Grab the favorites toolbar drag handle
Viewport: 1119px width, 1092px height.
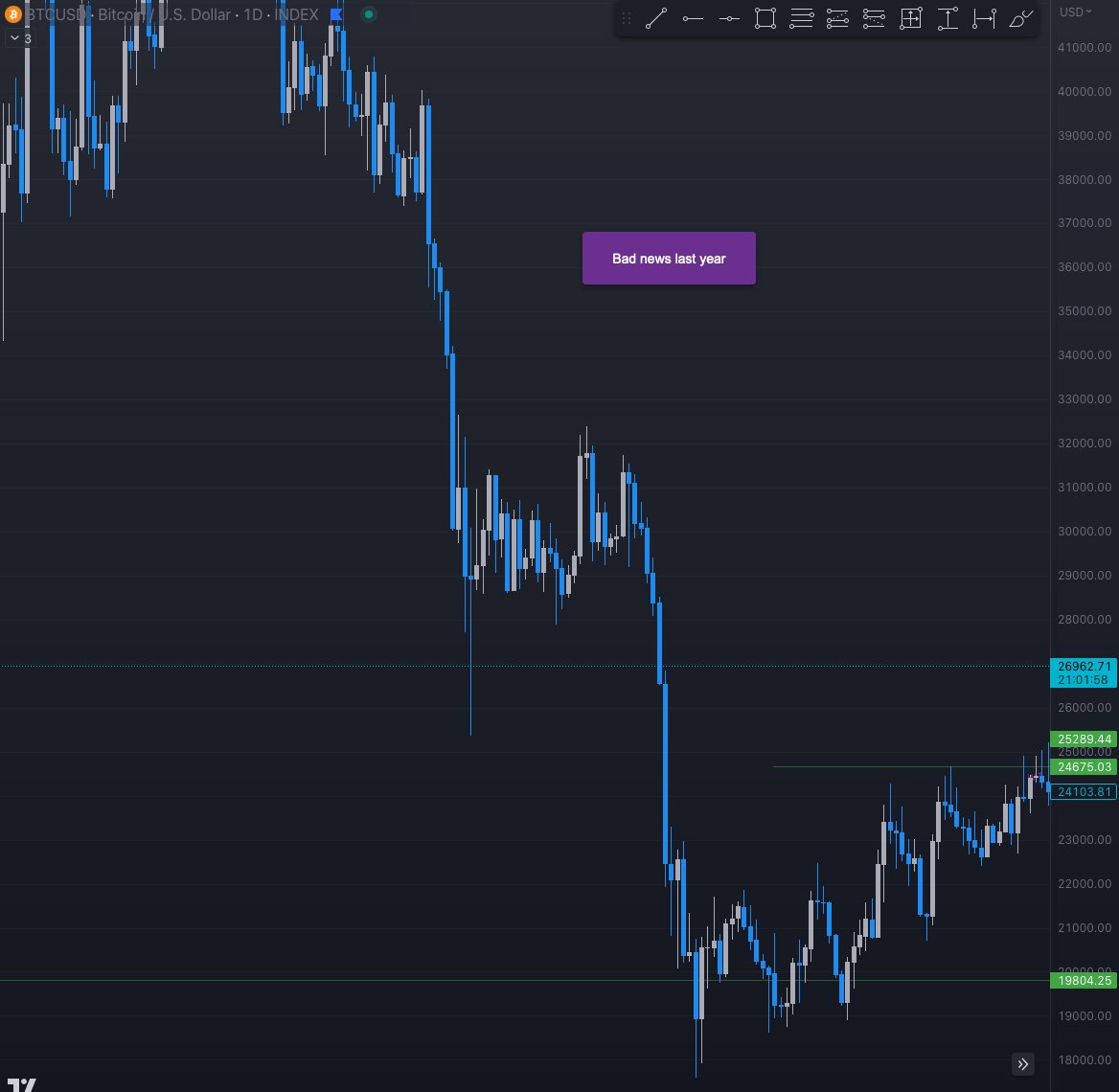pyautogui.click(x=627, y=18)
